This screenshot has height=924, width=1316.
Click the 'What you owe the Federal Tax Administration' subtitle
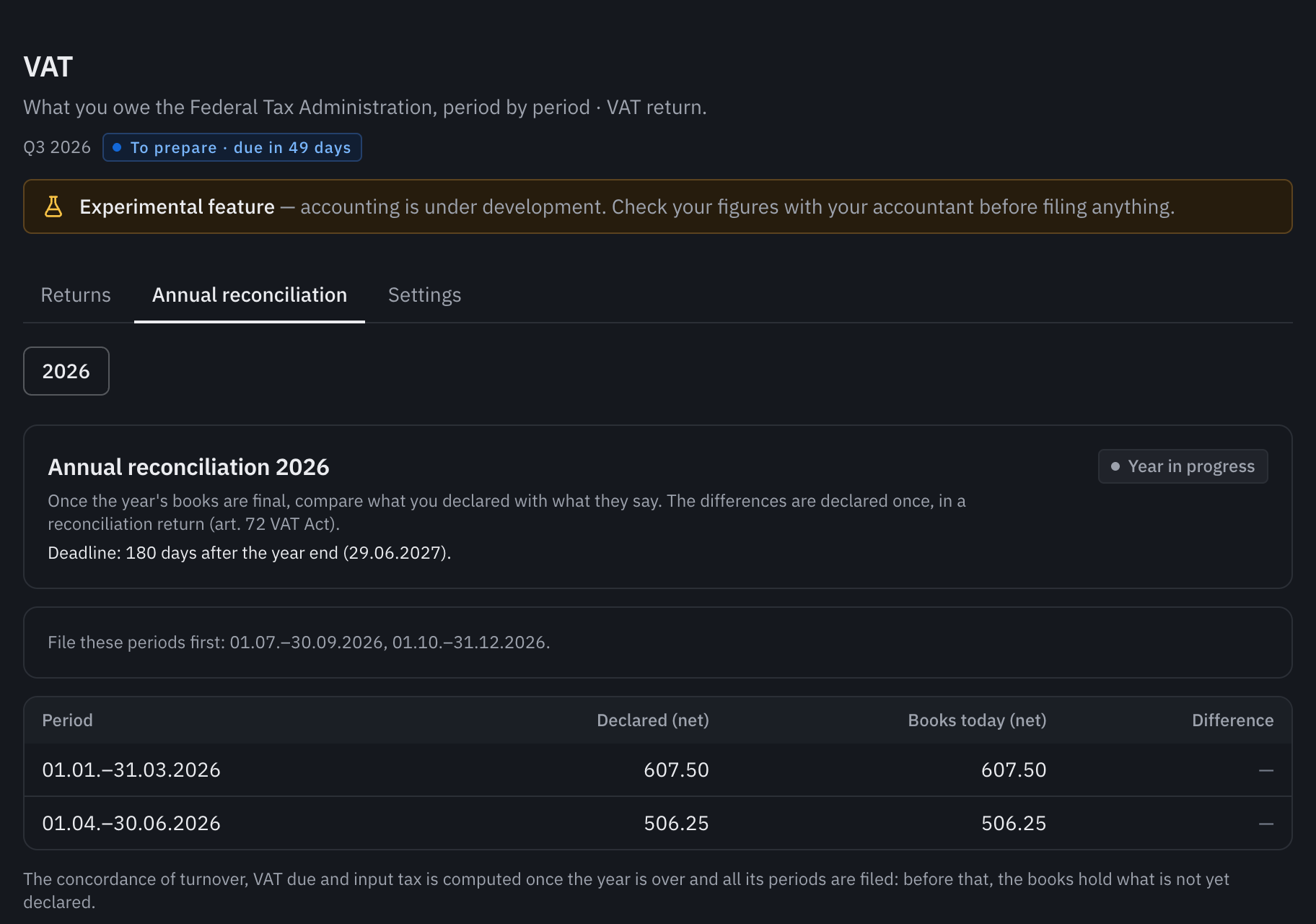[x=365, y=108]
